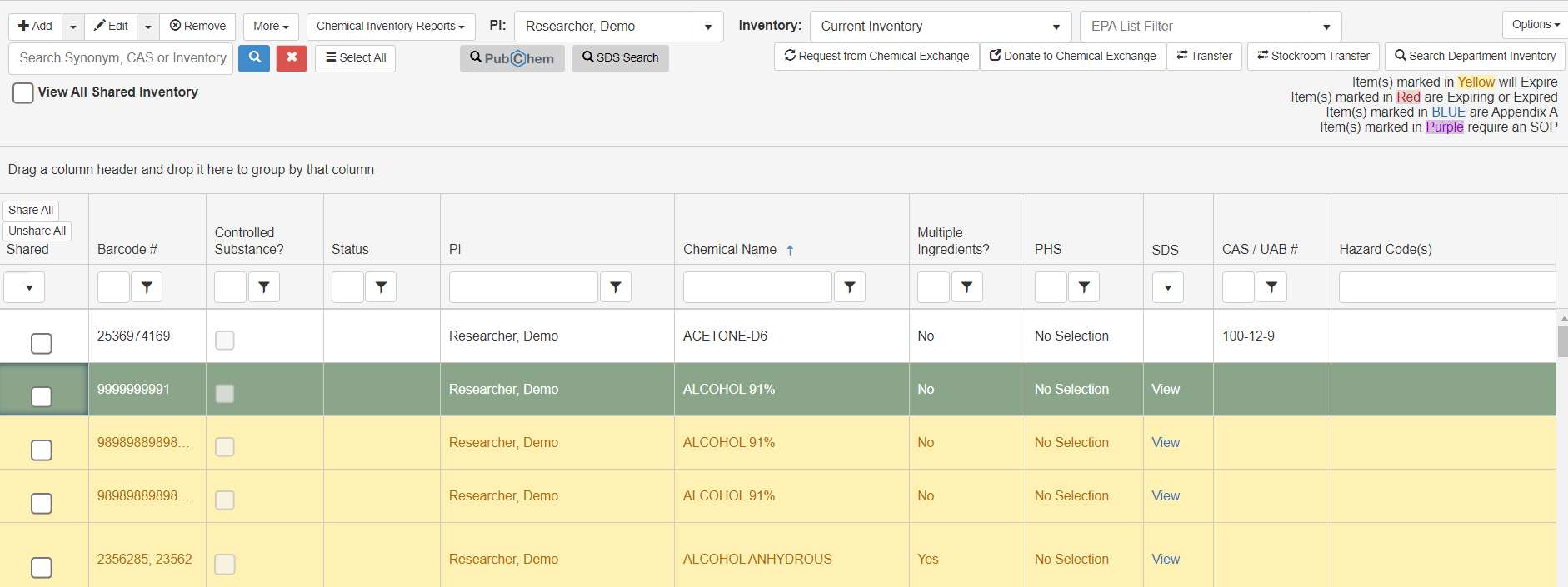
Task: Open SDS View link for ALCOHOL ANHYDROUS
Action: [1165, 559]
